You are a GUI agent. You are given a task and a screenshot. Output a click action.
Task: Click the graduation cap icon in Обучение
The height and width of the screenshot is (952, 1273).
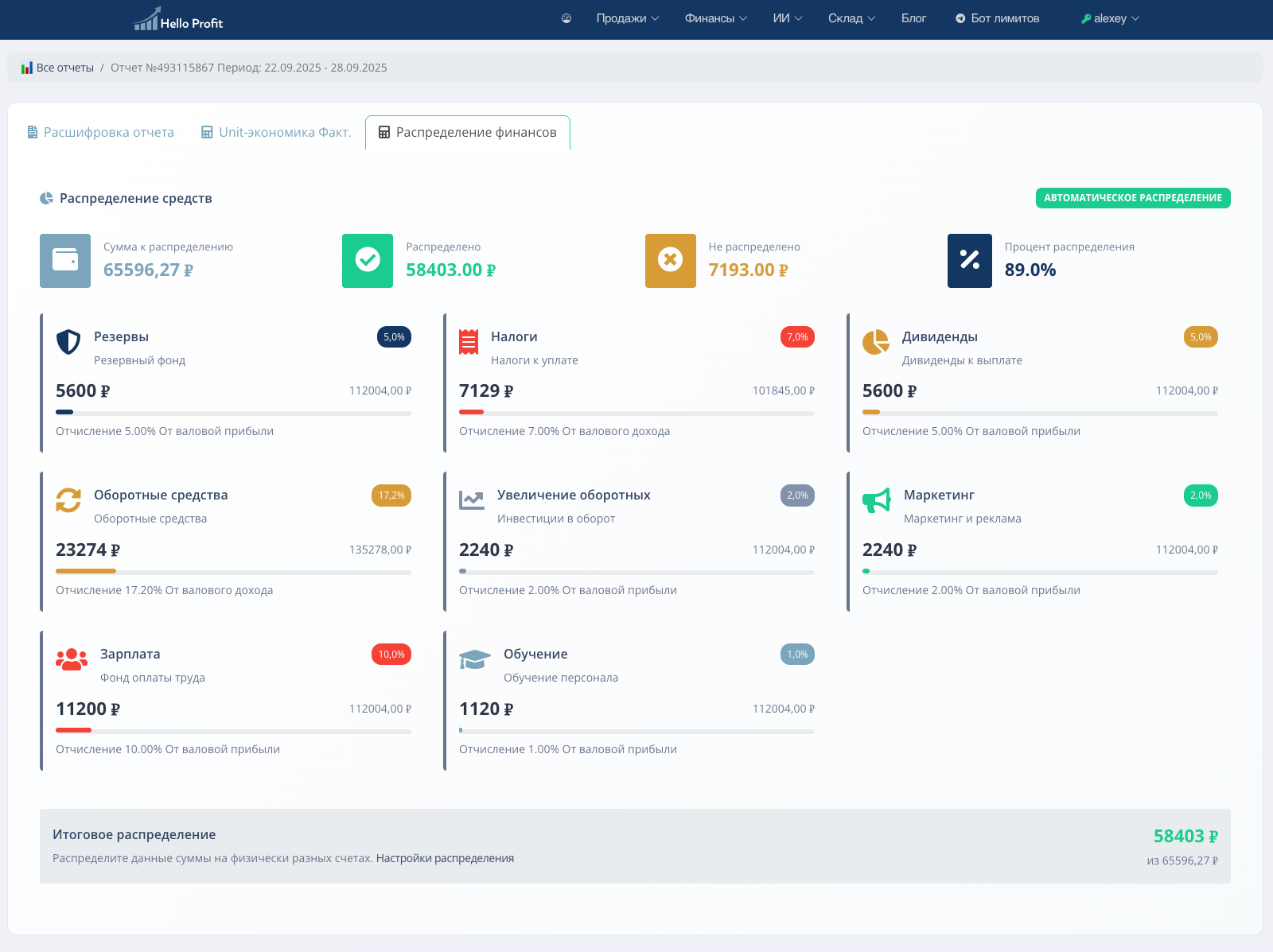click(x=474, y=659)
